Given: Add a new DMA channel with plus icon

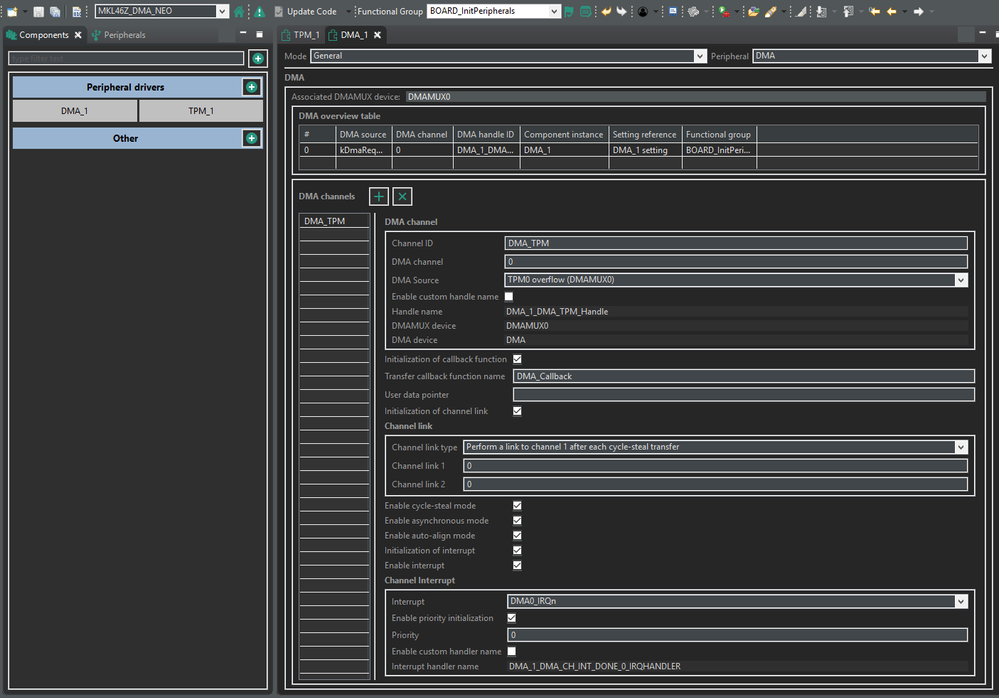Looking at the screenshot, I should click(x=379, y=197).
